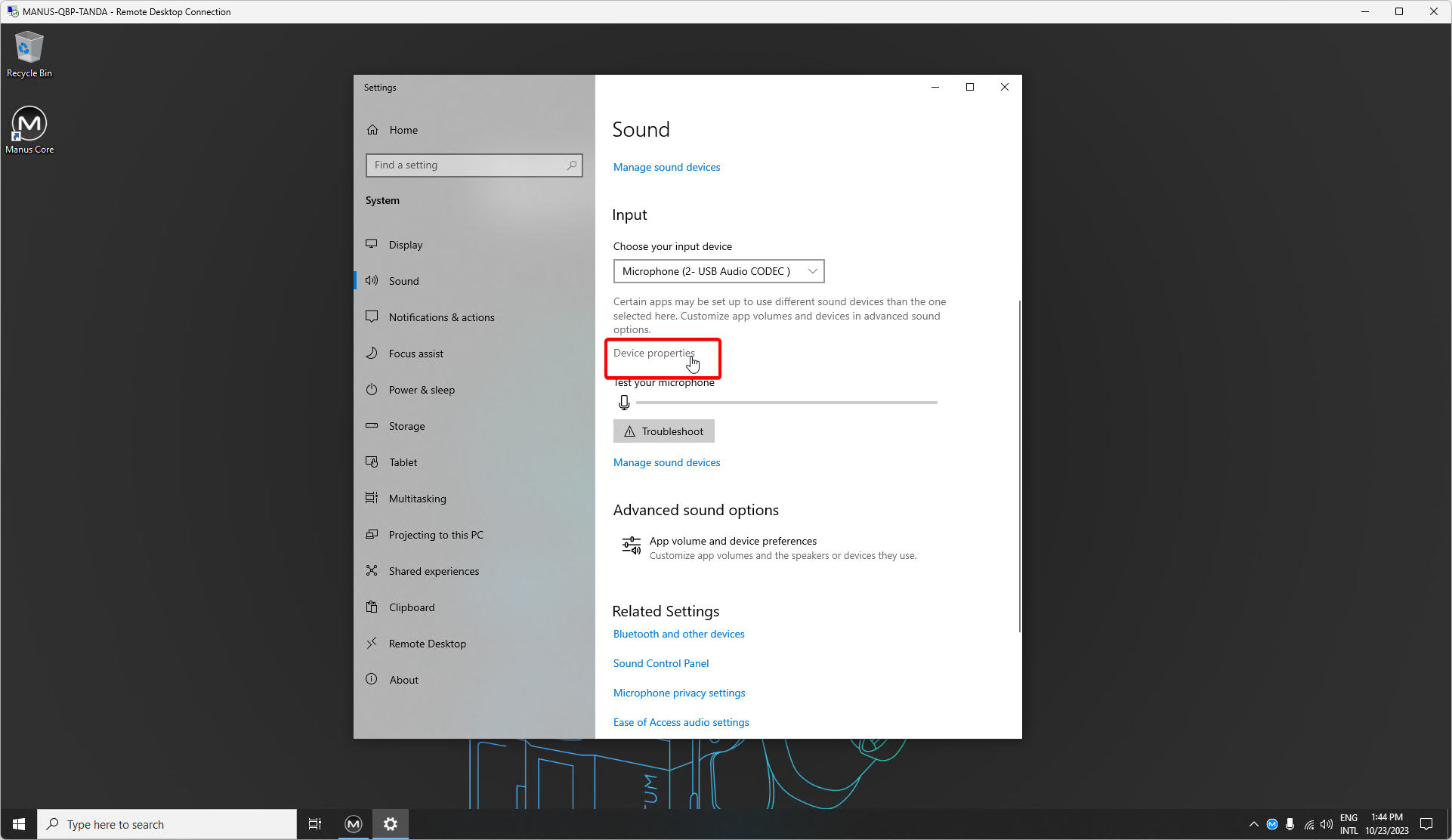
Task: Select Display in System menu
Action: click(406, 245)
